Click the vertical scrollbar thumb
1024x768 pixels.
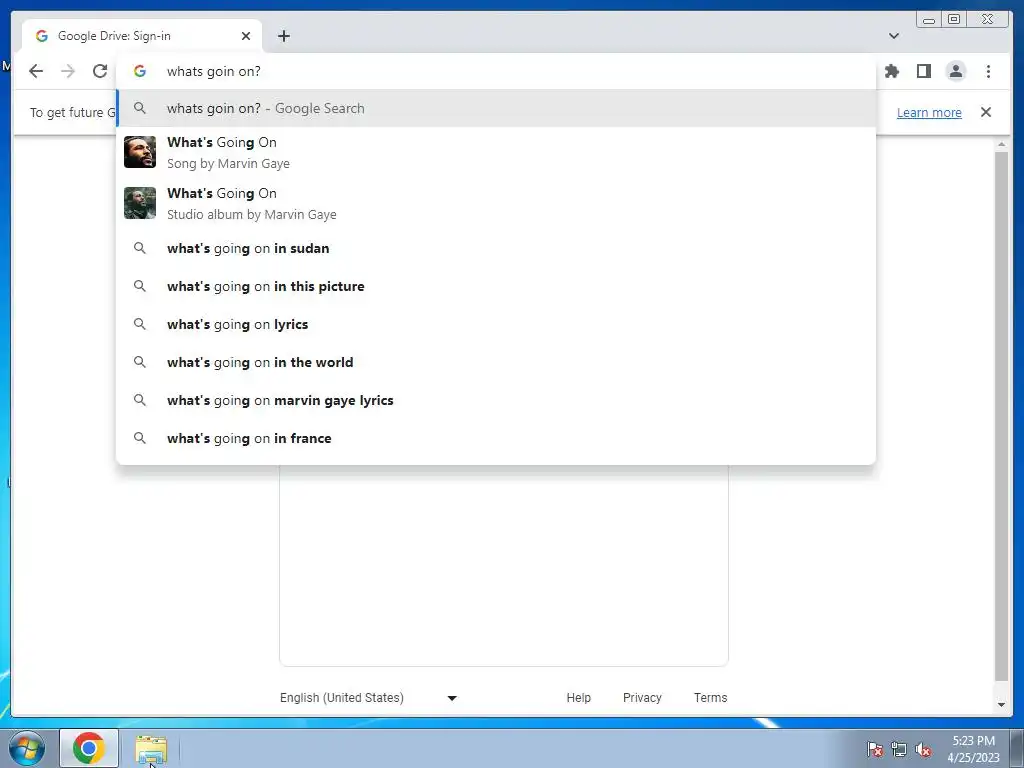tap(1001, 416)
